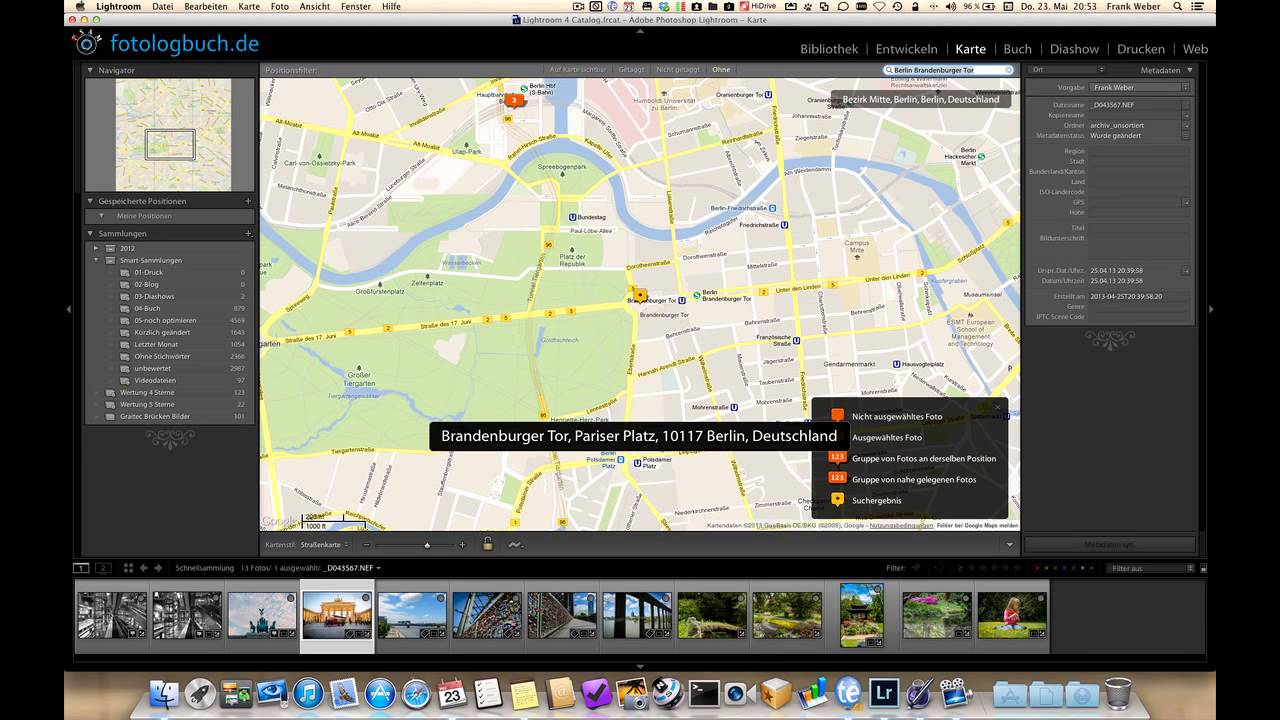Go back with the left arrow icon
The width and height of the screenshot is (1280, 720).
click(143, 568)
